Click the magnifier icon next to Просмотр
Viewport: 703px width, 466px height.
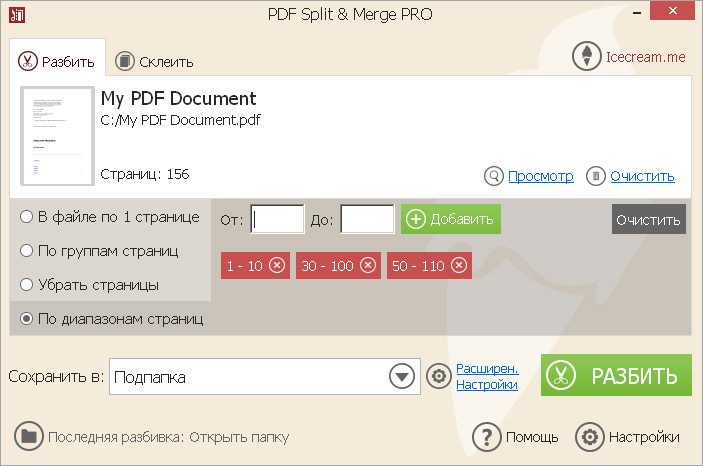(494, 176)
